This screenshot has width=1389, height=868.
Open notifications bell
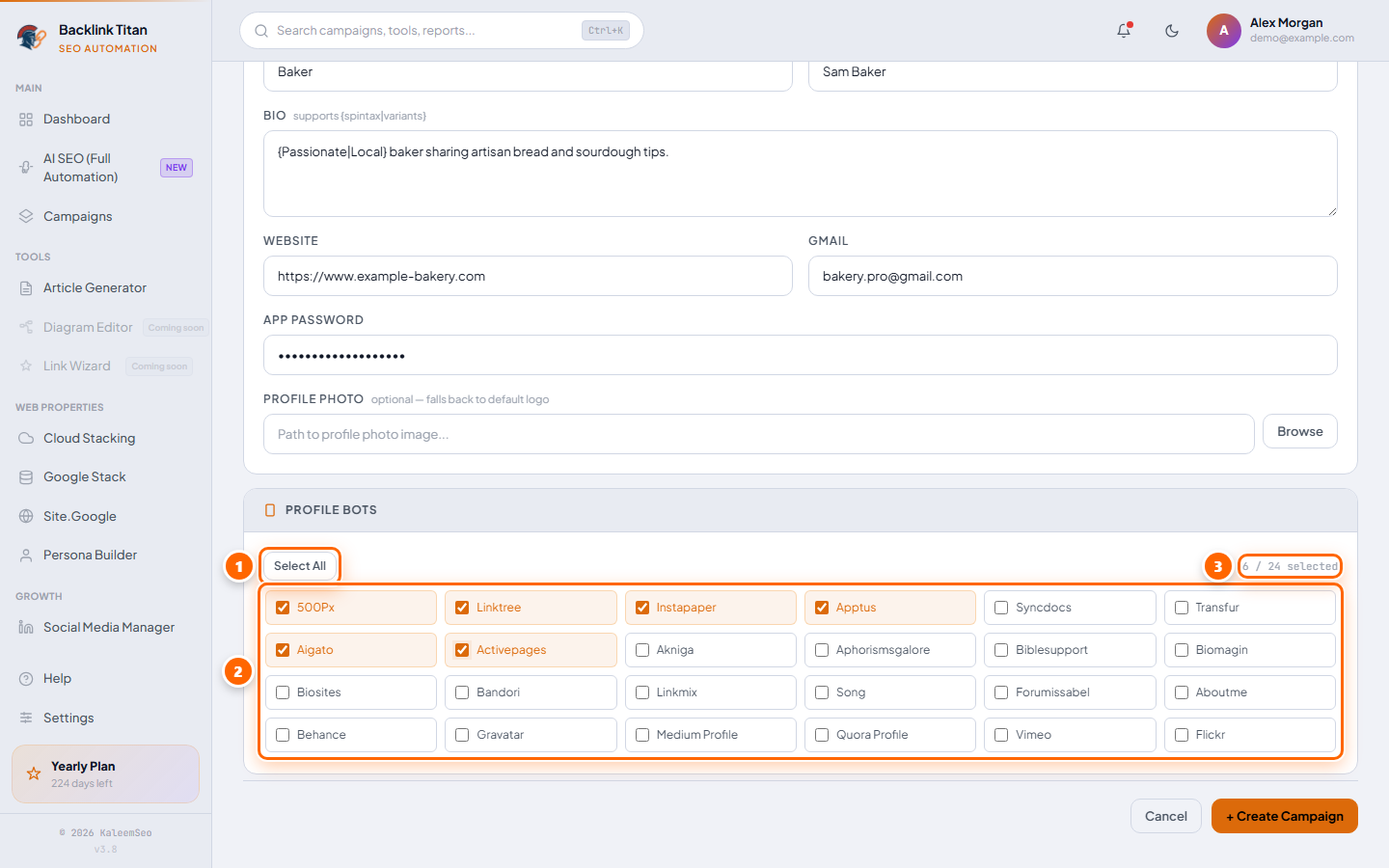pyautogui.click(x=1124, y=31)
